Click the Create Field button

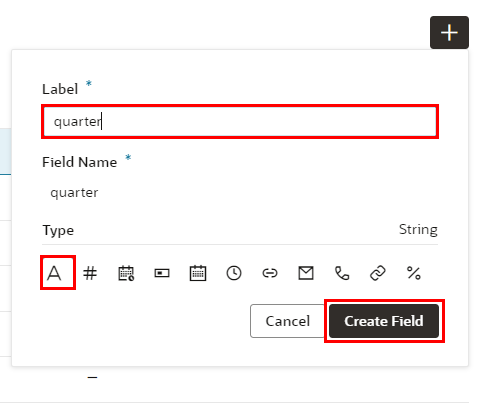point(384,321)
